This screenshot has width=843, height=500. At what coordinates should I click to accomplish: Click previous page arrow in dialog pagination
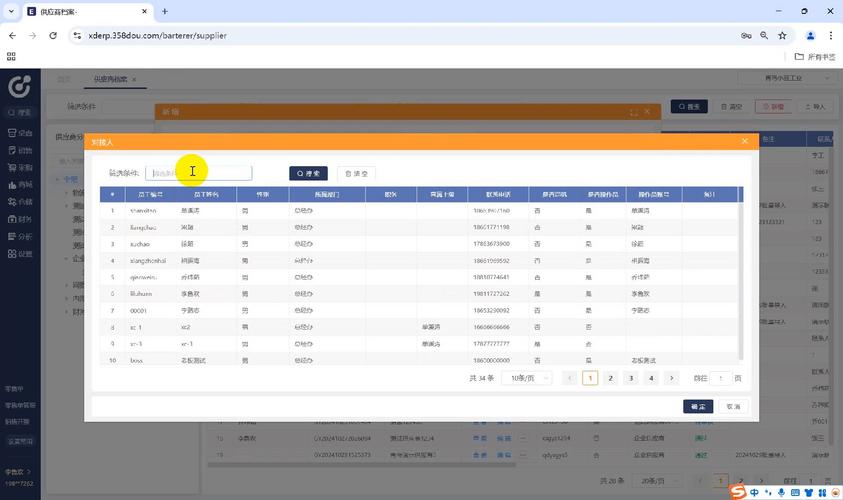569,378
